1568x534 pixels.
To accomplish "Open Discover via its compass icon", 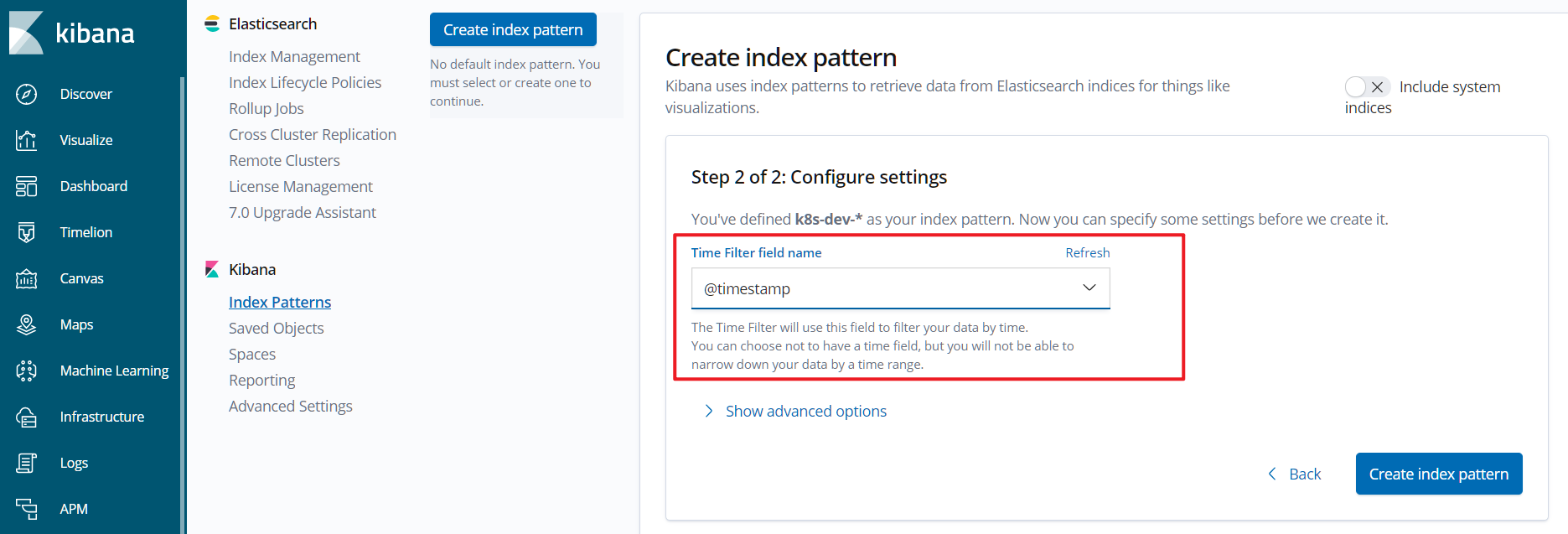I will 27,94.
